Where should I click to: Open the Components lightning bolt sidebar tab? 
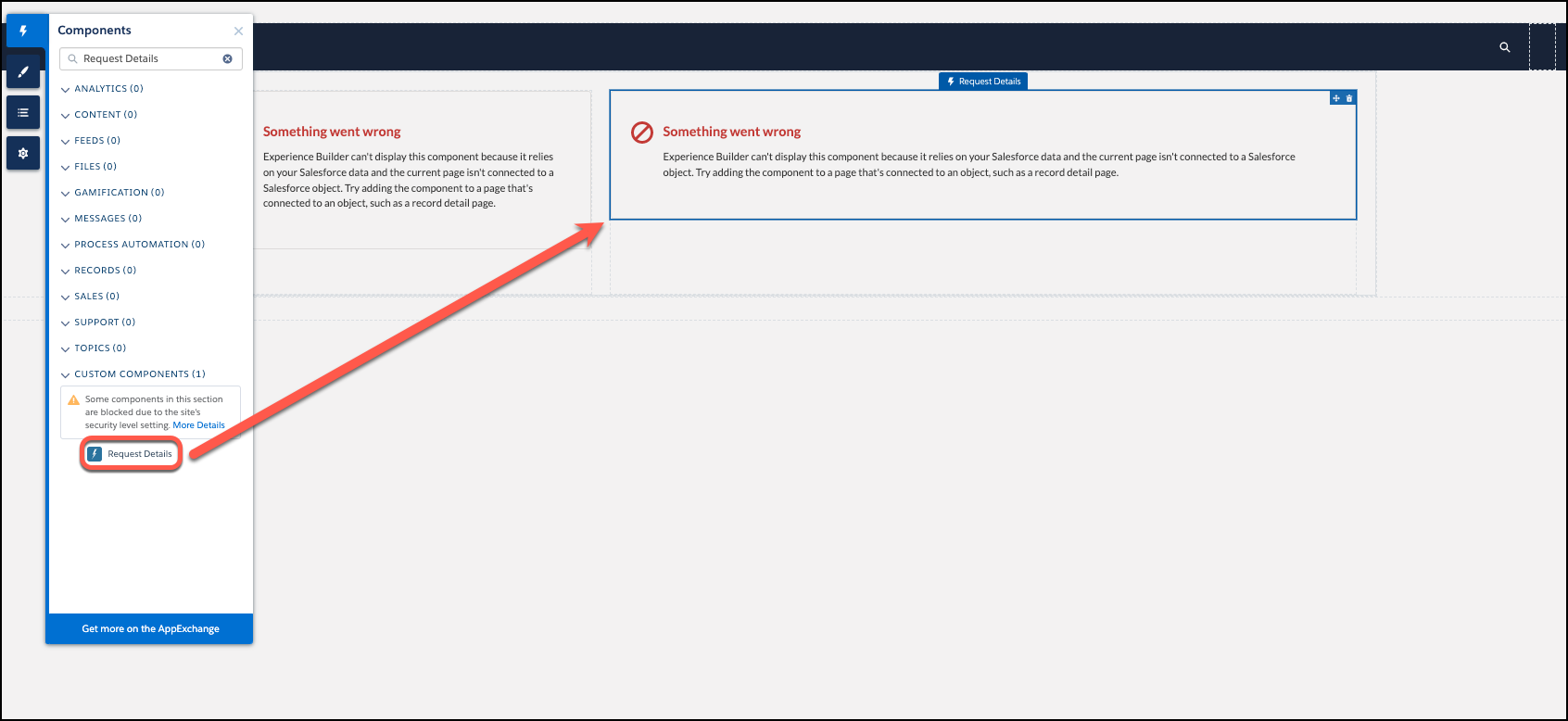23,31
